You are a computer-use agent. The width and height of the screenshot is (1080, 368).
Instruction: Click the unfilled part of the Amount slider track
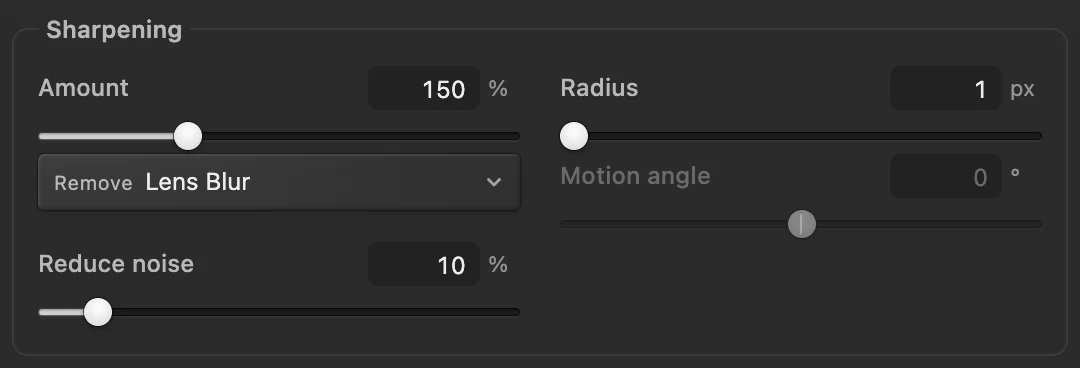click(361, 136)
